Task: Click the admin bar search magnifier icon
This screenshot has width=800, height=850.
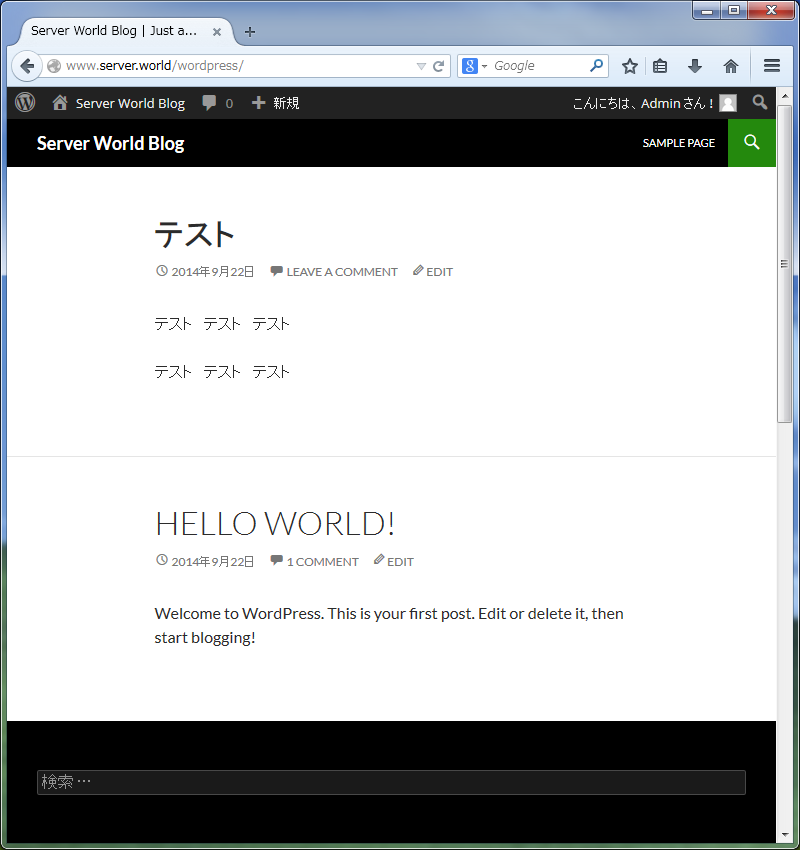Action: (760, 102)
